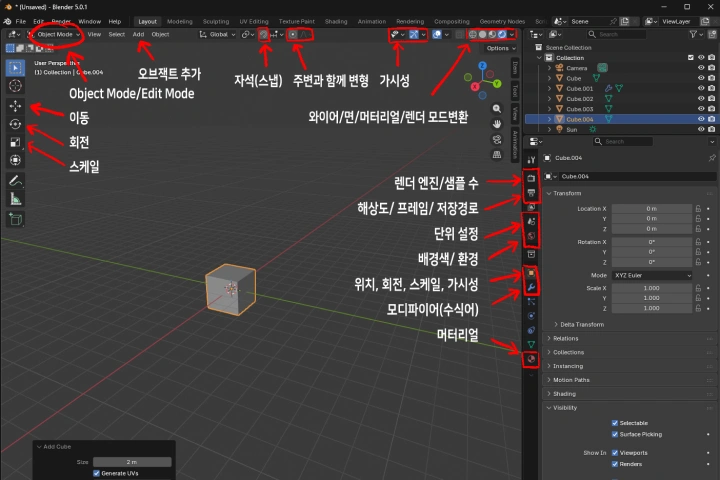Hide Cube.002 with its eye icon
This screenshot has height=480, width=720.
point(701,99)
